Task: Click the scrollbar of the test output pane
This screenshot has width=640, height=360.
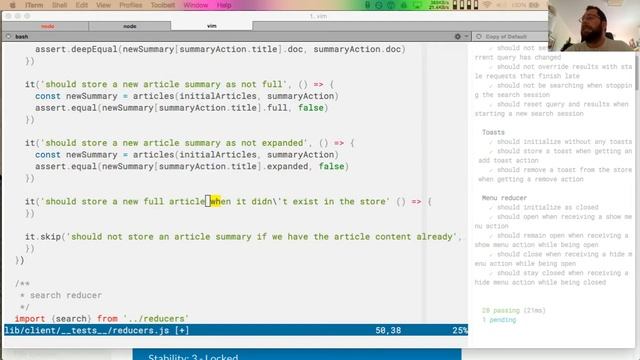Action: pyautogui.click(x=637, y=73)
